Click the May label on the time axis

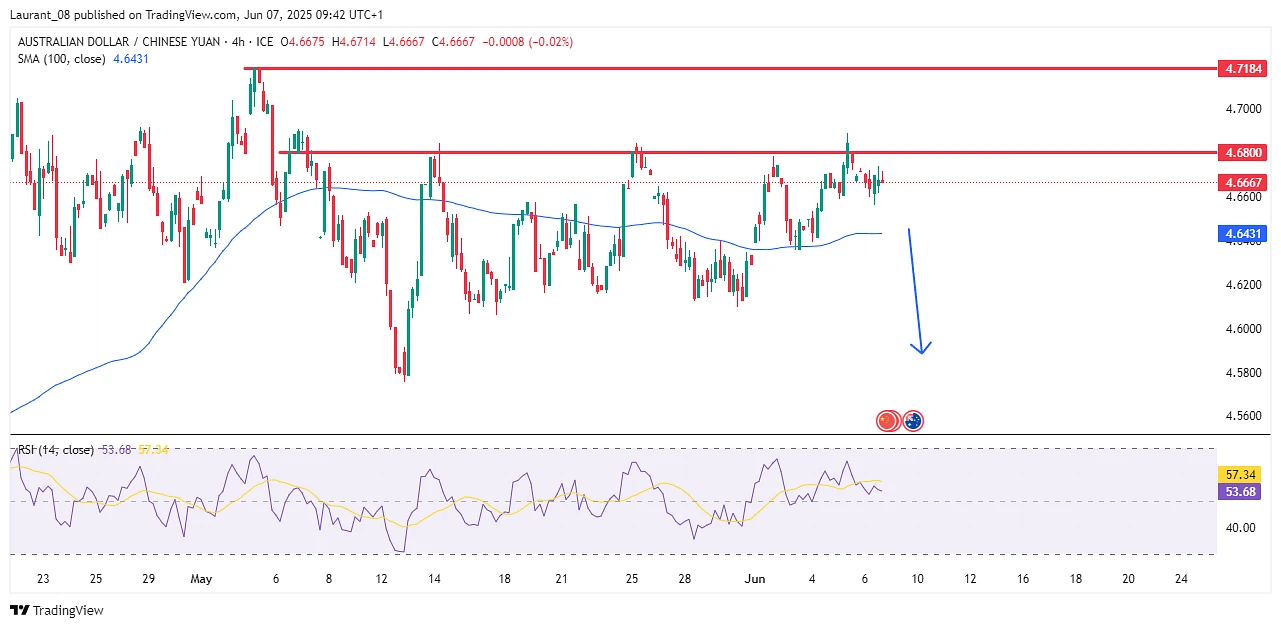(x=201, y=579)
